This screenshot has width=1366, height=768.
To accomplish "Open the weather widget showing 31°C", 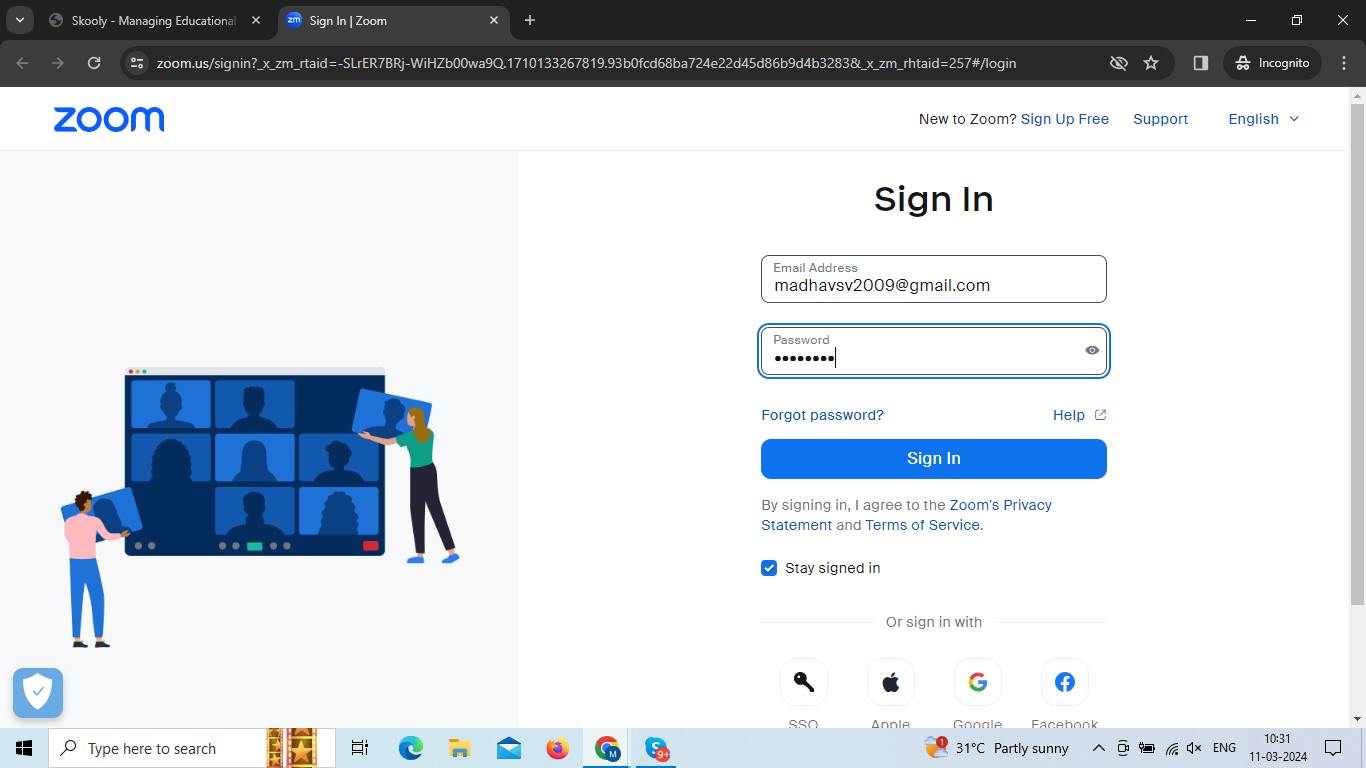I will point(997,748).
